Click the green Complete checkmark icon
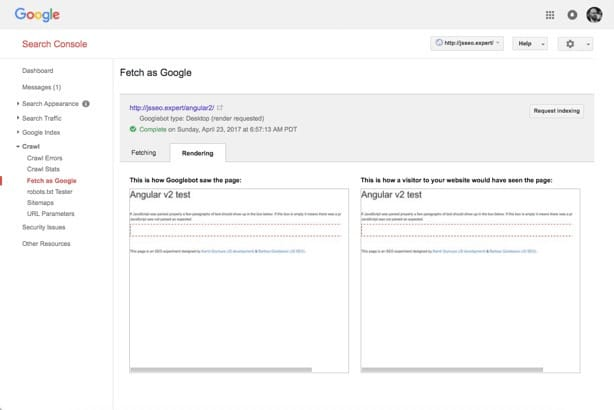614x410 pixels. pyautogui.click(x=133, y=129)
